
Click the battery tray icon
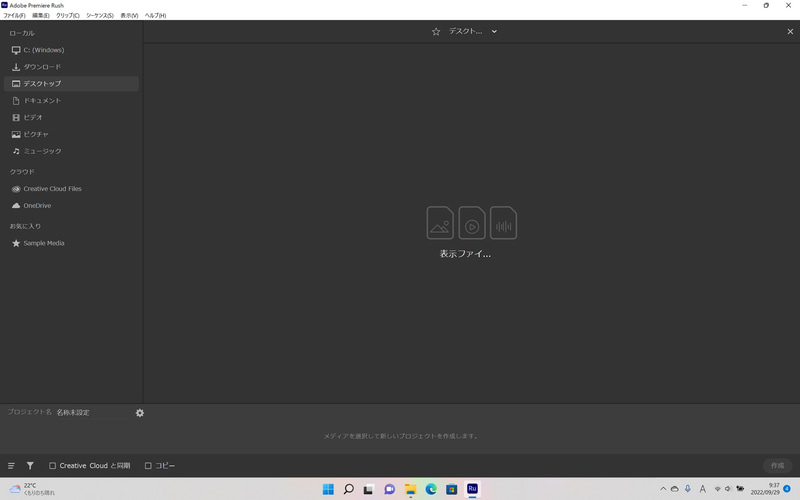click(x=740, y=489)
